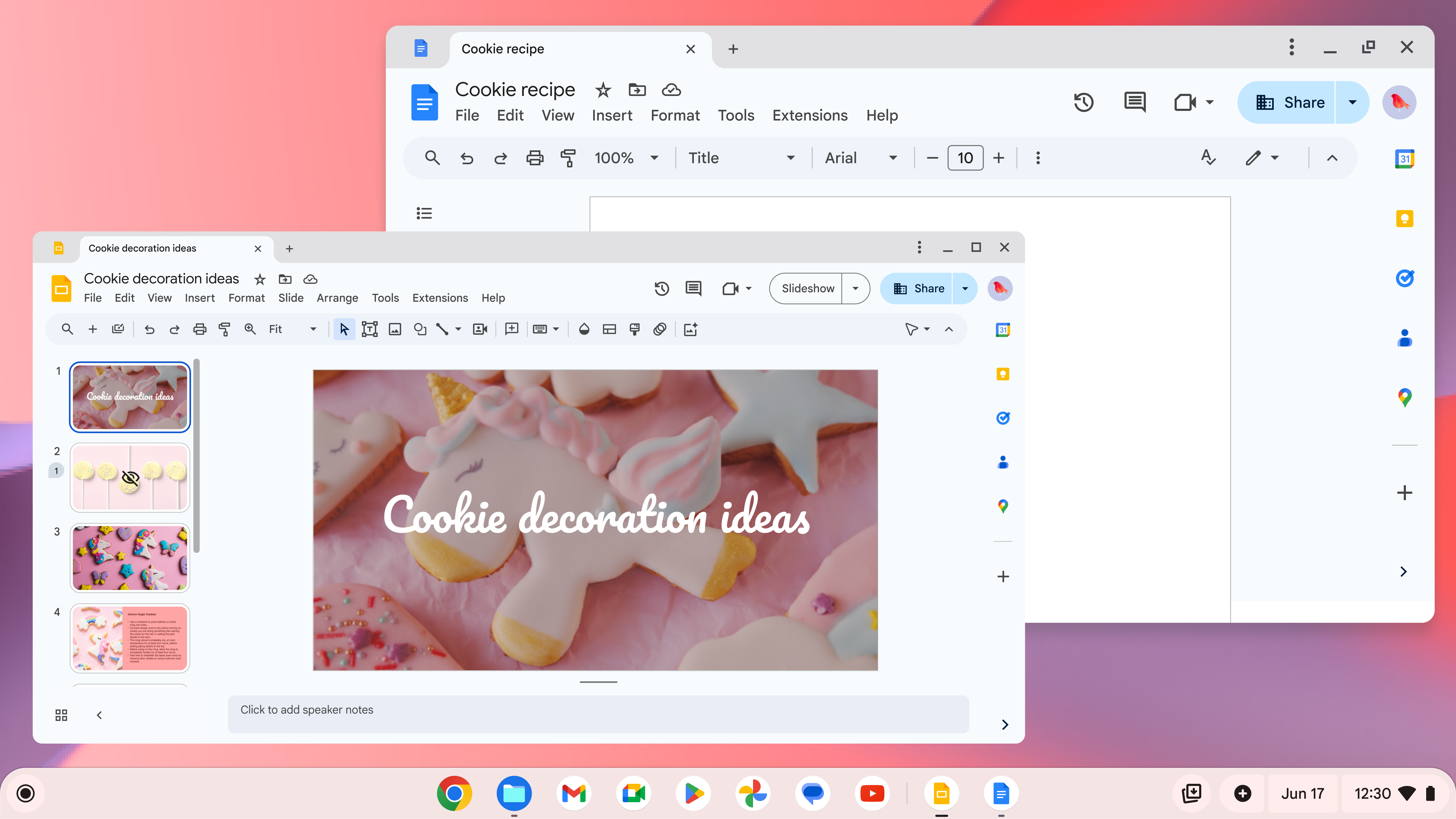Select the shape tool in Slides toolbar
The height and width of the screenshot is (819, 1456).
(420, 329)
